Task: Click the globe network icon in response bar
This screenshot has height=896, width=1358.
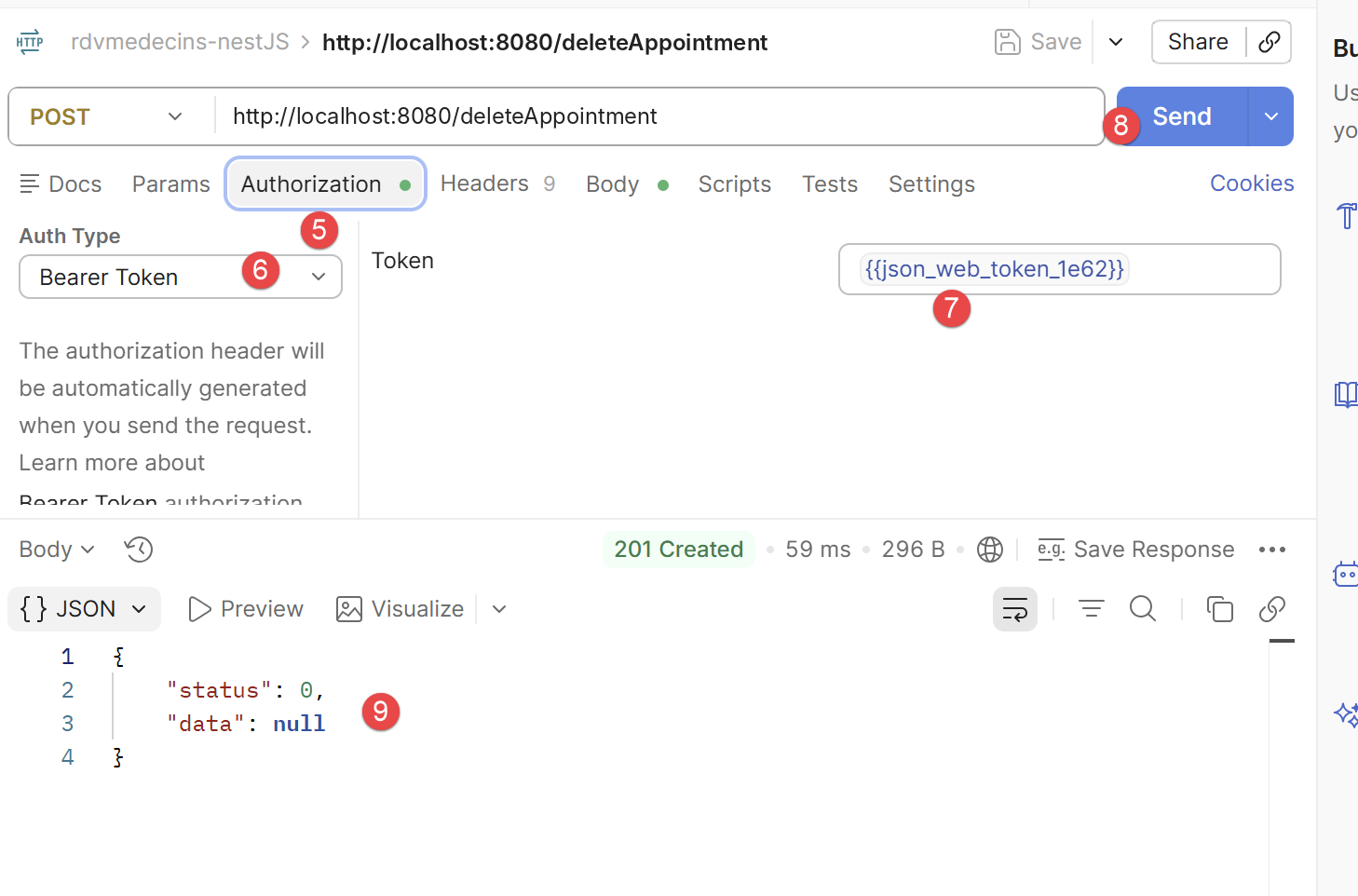Action: pyautogui.click(x=990, y=550)
